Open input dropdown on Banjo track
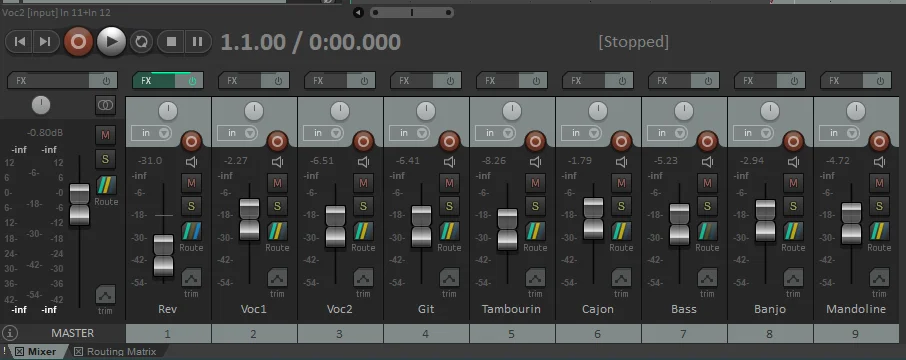This screenshot has height=360, width=906. tap(754, 133)
